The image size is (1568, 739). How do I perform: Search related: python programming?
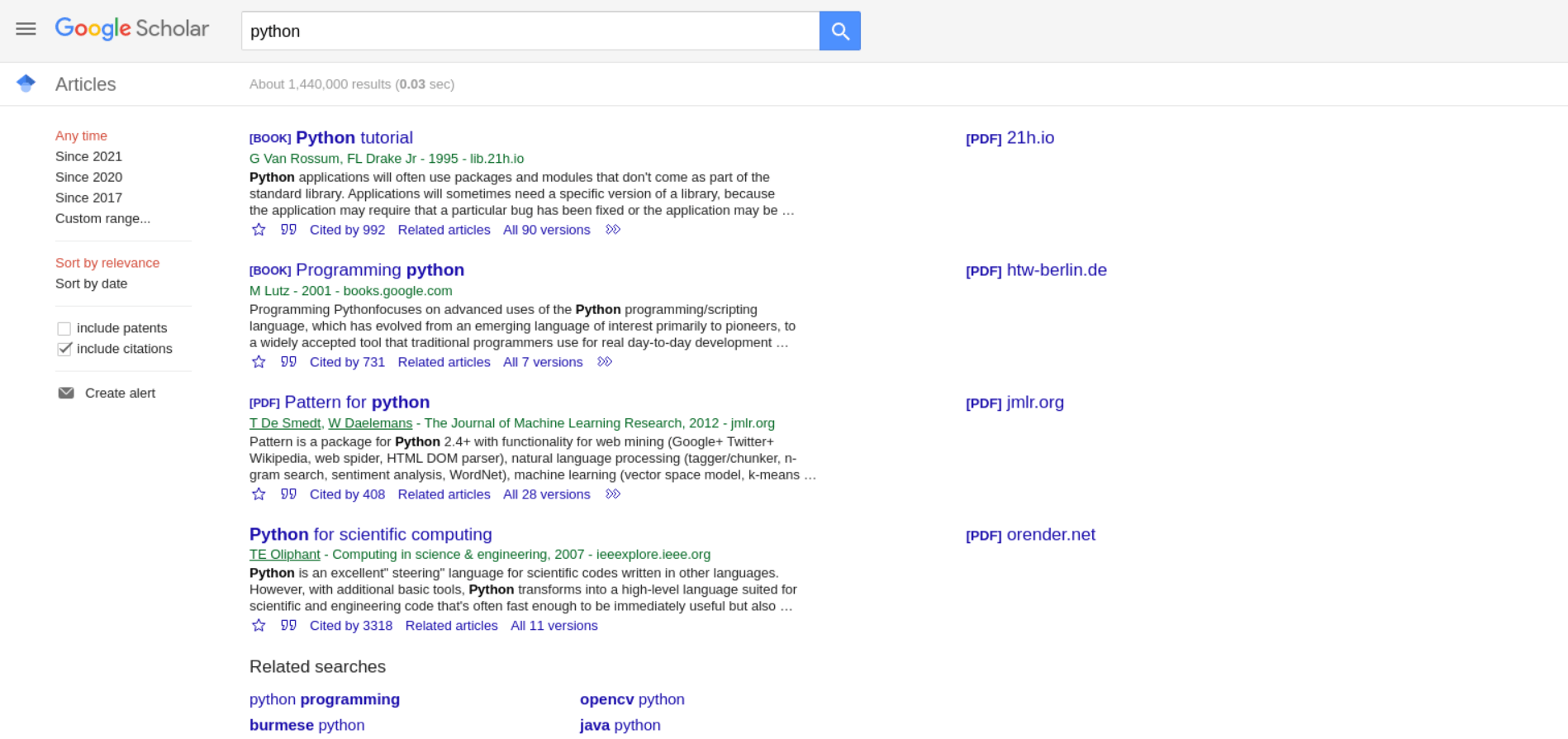tap(325, 699)
